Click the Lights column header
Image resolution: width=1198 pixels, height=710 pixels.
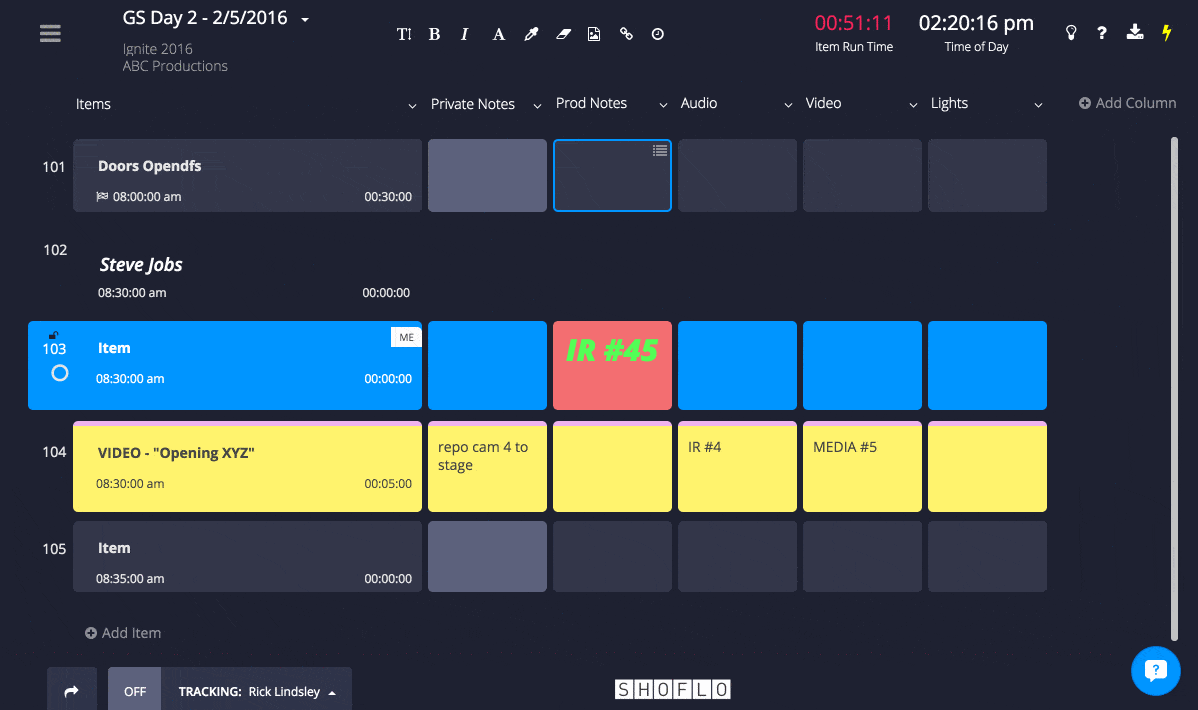pyautogui.click(x=948, y=103)
